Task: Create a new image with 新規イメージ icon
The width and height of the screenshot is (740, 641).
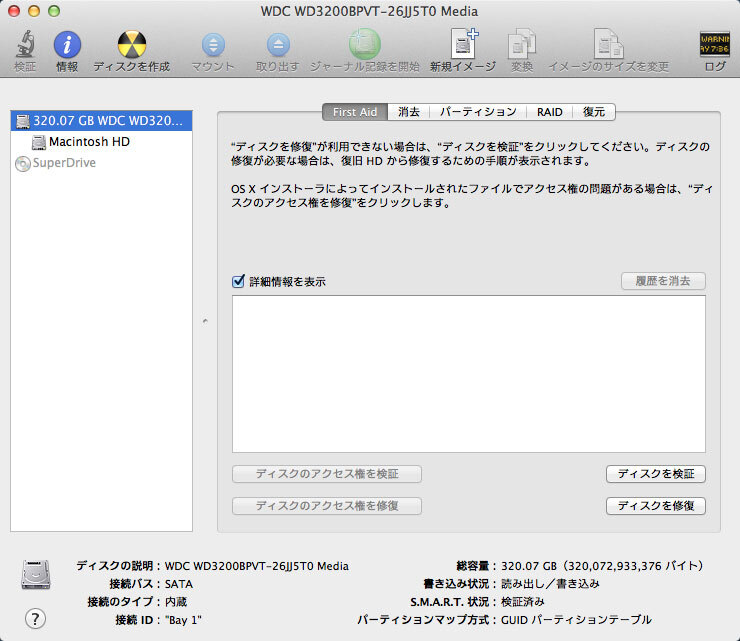Action: pos(464,43)
